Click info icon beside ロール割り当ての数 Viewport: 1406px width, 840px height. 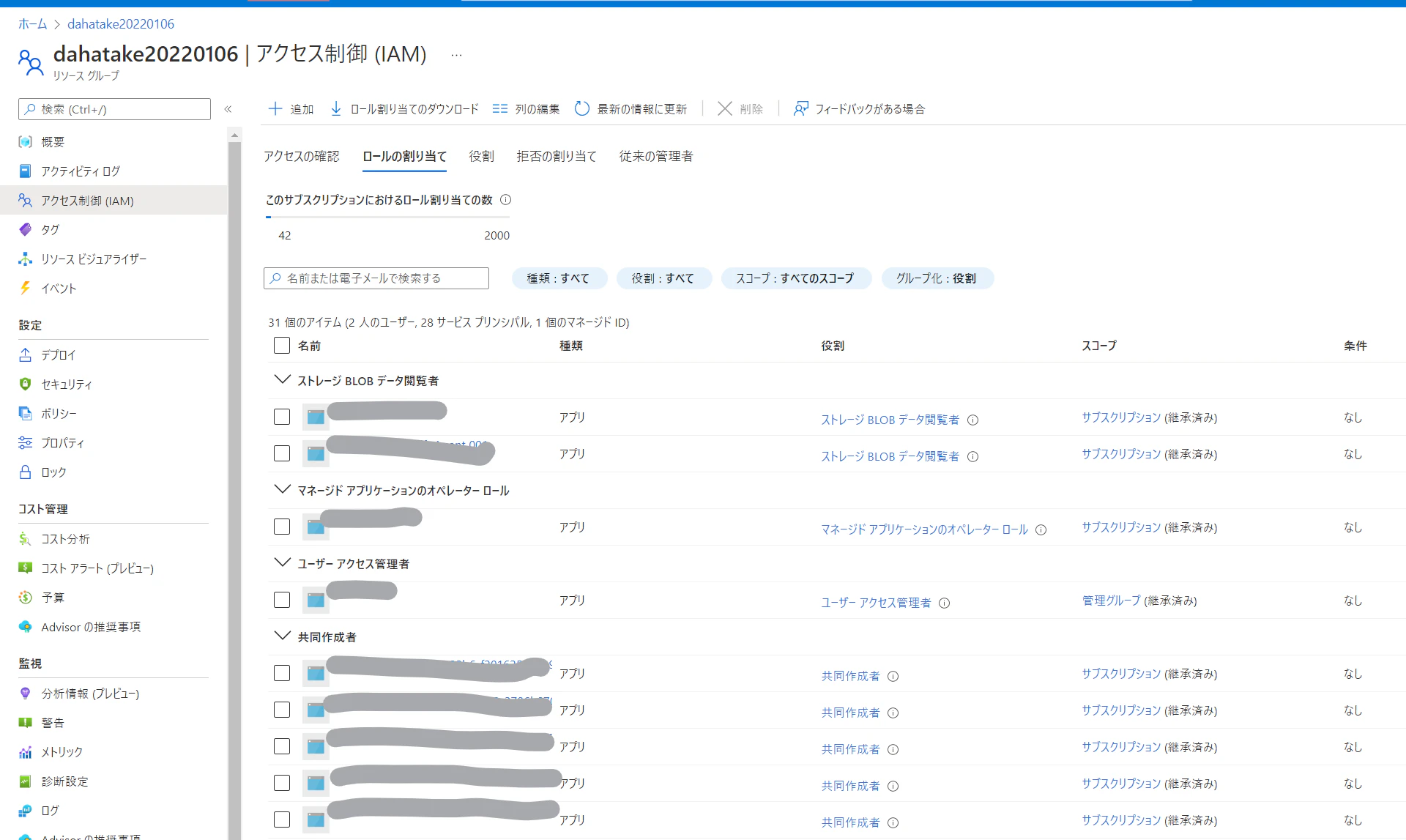coord(505,200)
